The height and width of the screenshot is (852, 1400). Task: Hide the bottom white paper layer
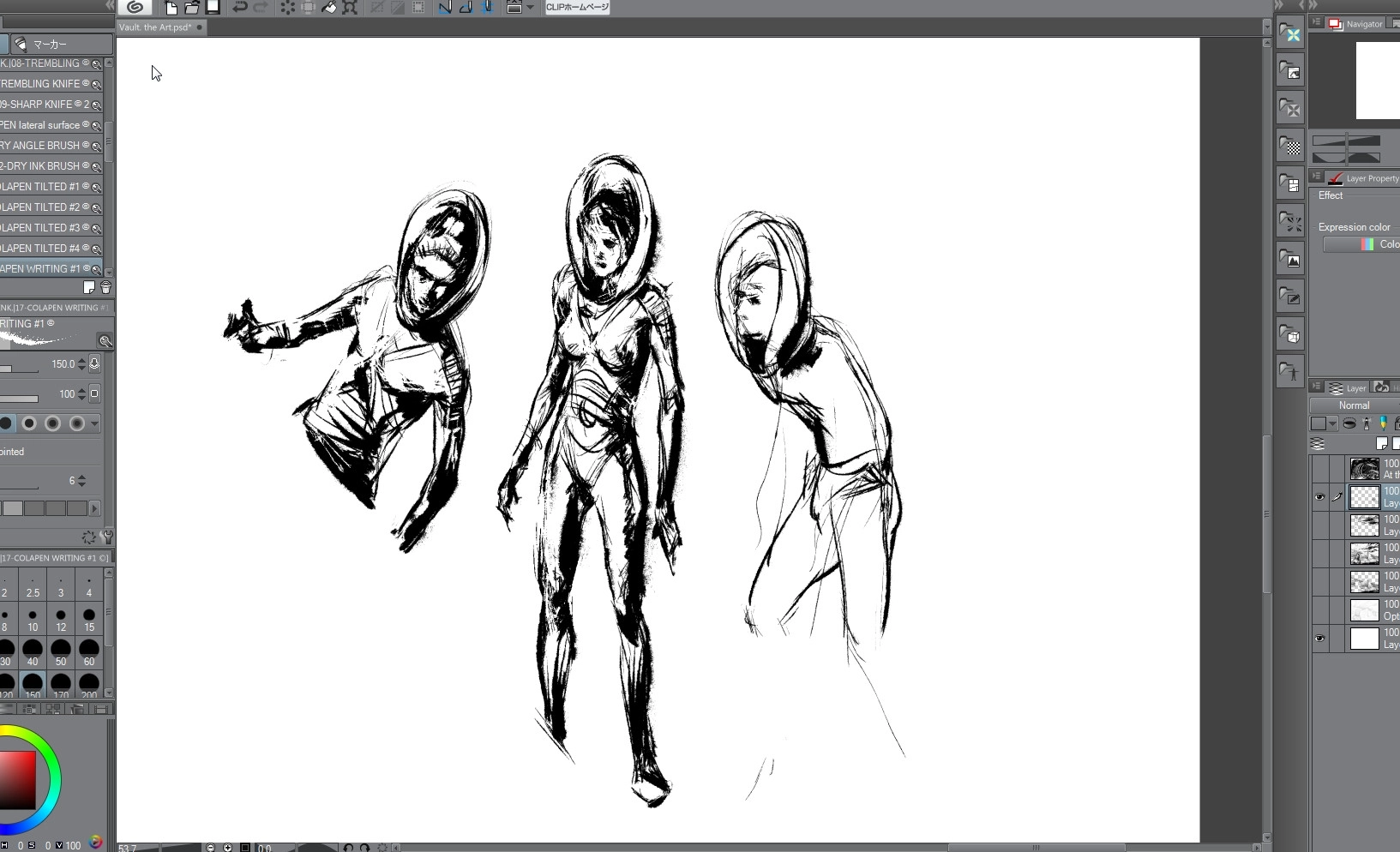click(x=1319, y=639)
